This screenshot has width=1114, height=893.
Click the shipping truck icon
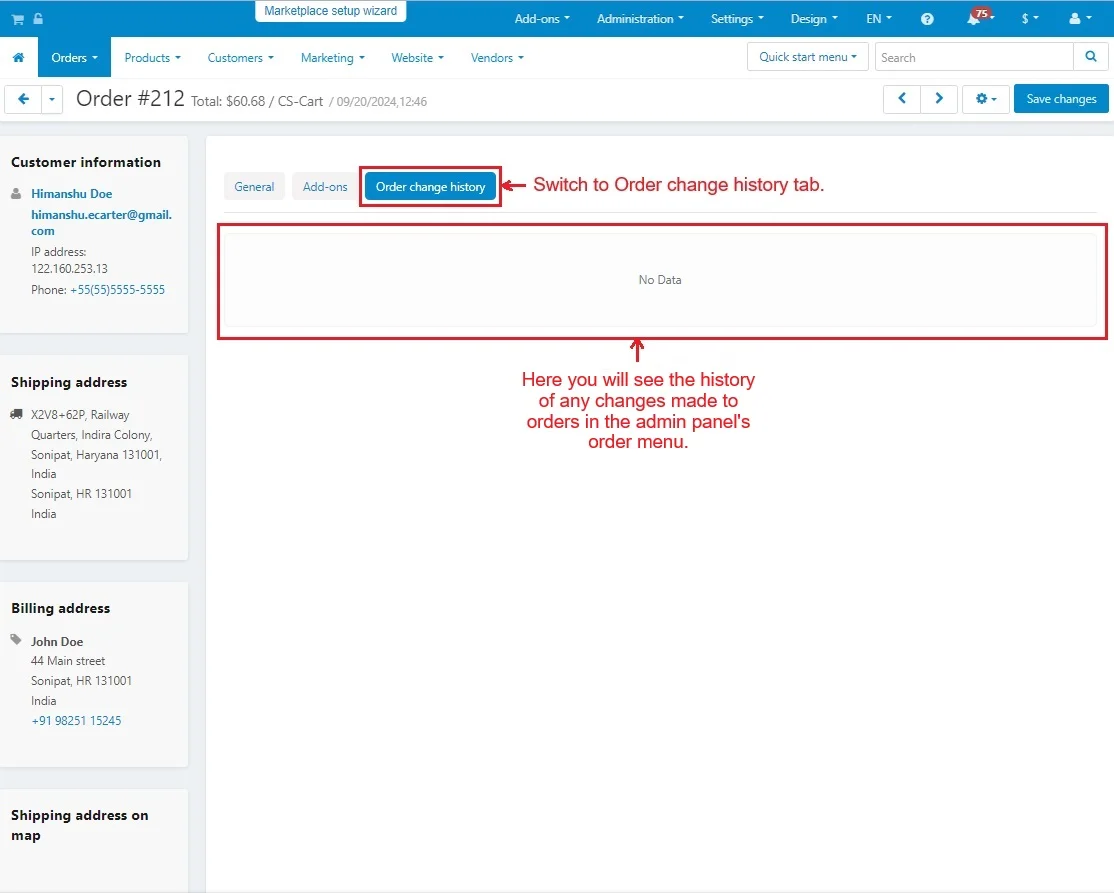(16, 414)
